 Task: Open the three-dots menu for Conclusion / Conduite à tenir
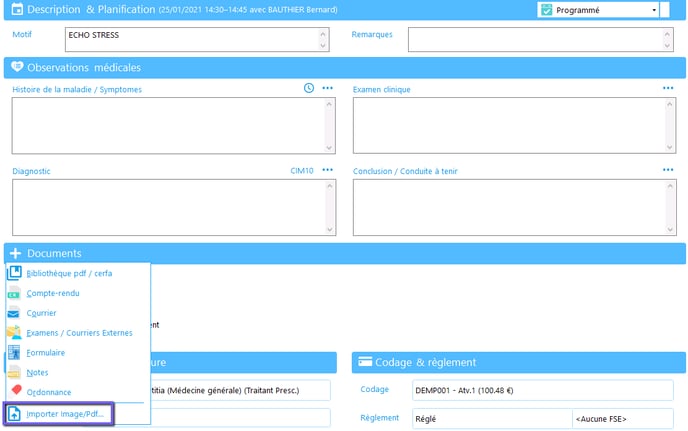tap(668, 170)
